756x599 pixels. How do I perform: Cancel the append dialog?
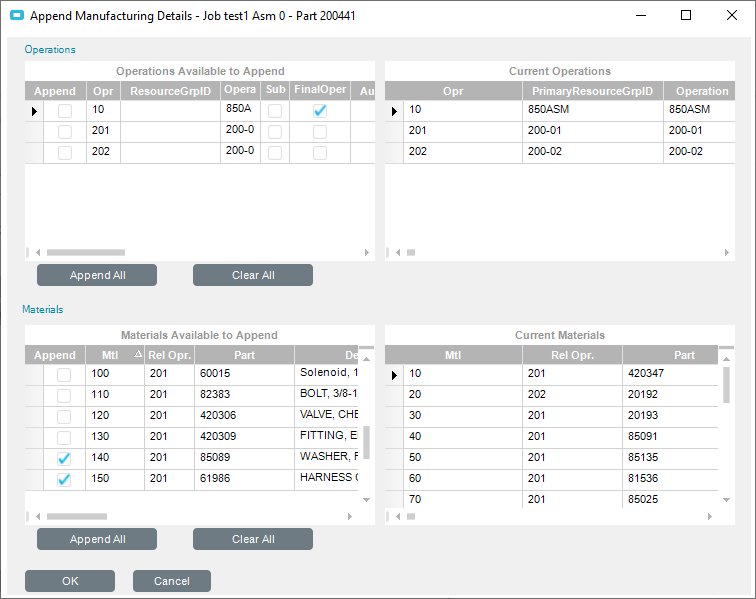coord(172,581)
